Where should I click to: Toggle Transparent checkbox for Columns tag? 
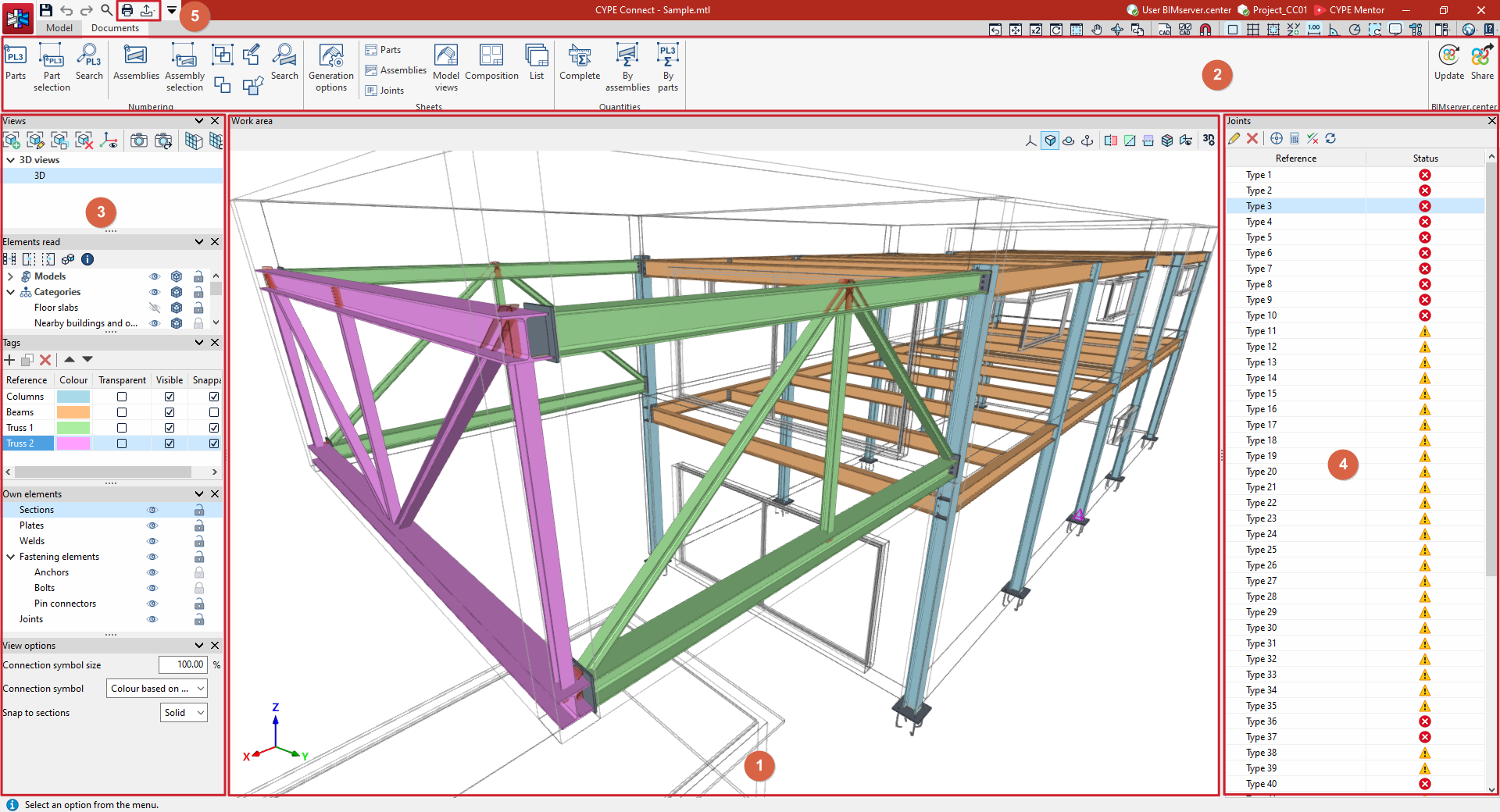122,397
